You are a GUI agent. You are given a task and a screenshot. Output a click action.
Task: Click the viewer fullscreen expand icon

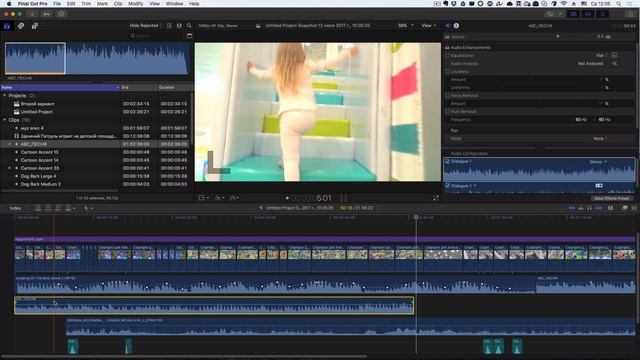coord(436,198)
